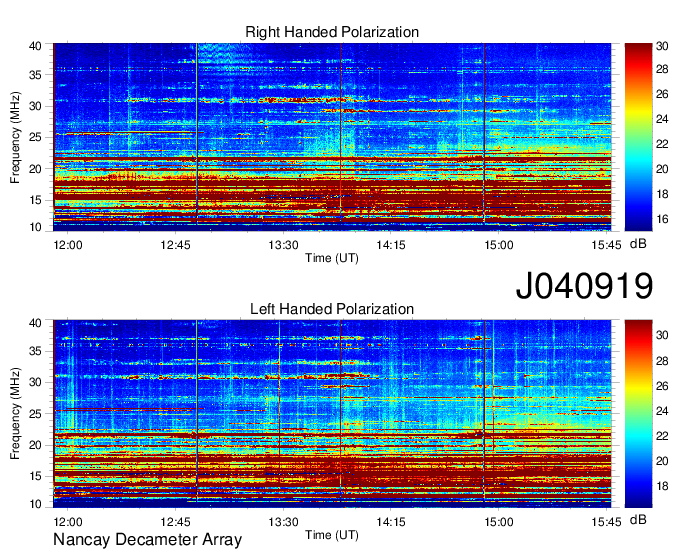Click the Left Handed Polarization spectrogram image
The height and width of the screenshot is (552, 680).
(332, 414)
